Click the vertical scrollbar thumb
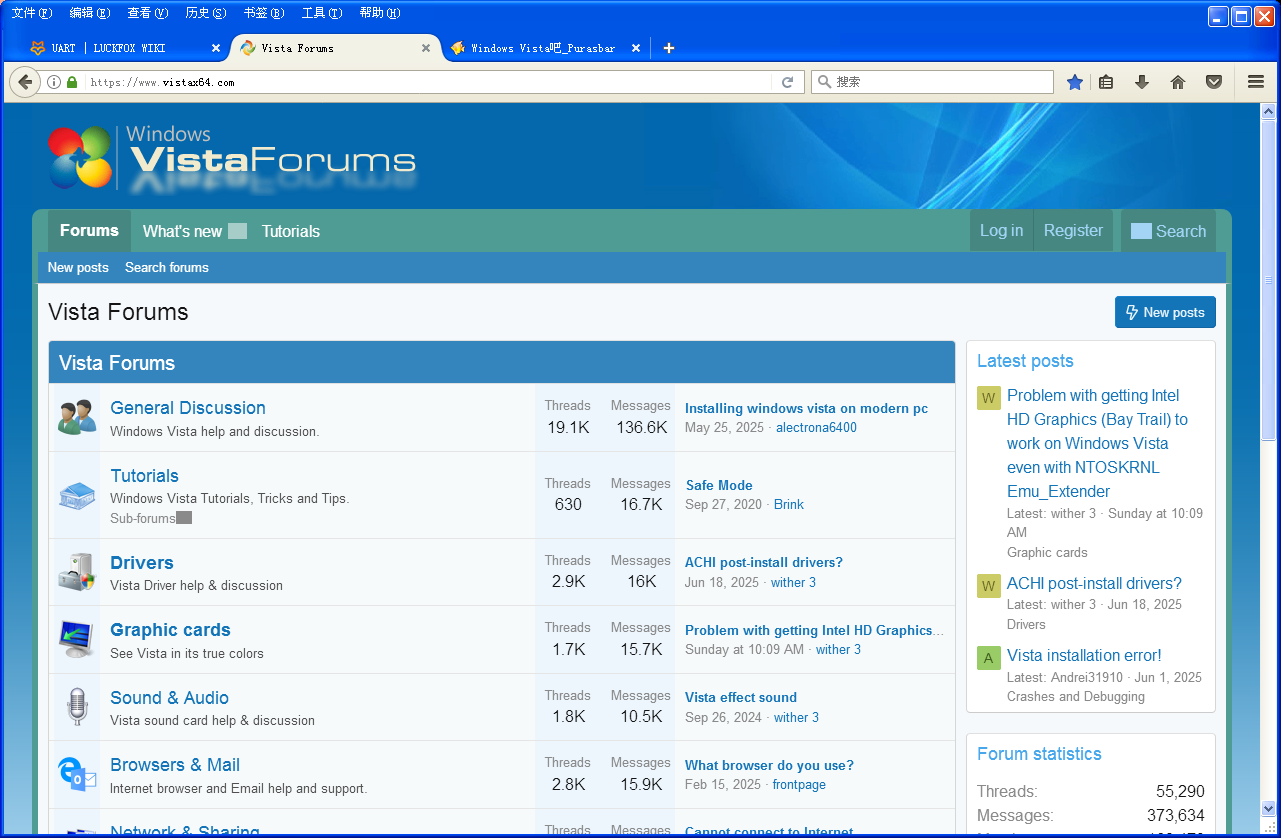This screenshot has height=838, width=1281. point(1269,280)
